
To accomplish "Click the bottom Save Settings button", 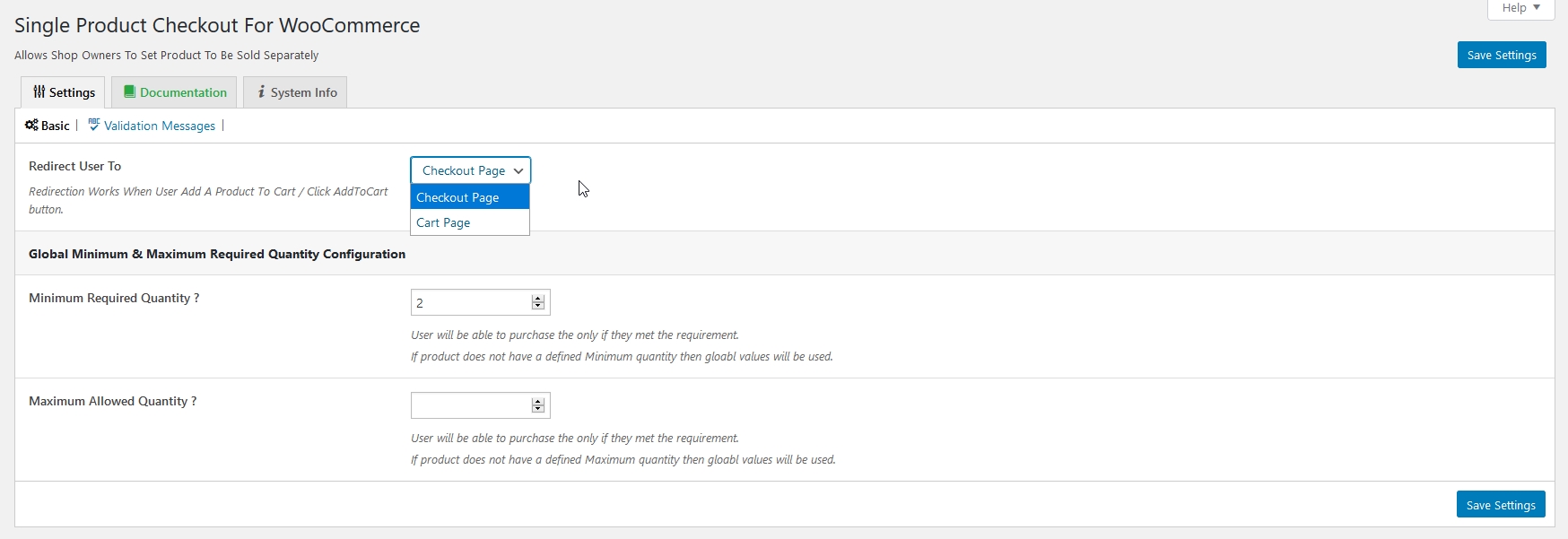I will (x=1501, y=505).
